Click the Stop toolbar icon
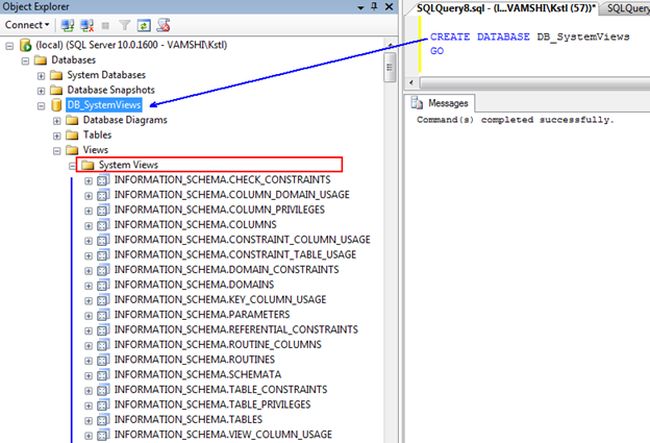 (105, 26)
